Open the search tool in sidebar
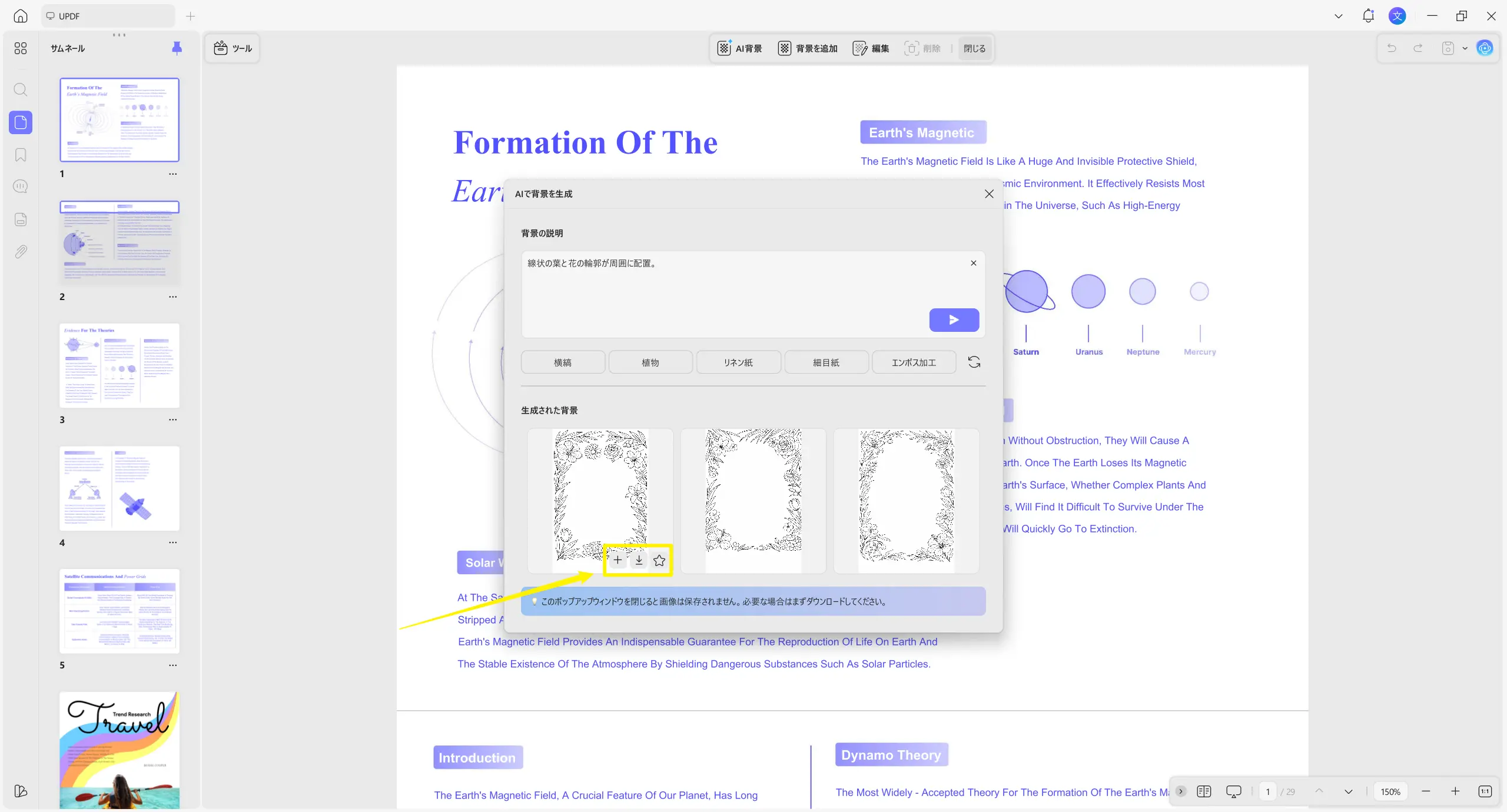The width and height of the screenshot is (1507, 812). tap(21, 89)
